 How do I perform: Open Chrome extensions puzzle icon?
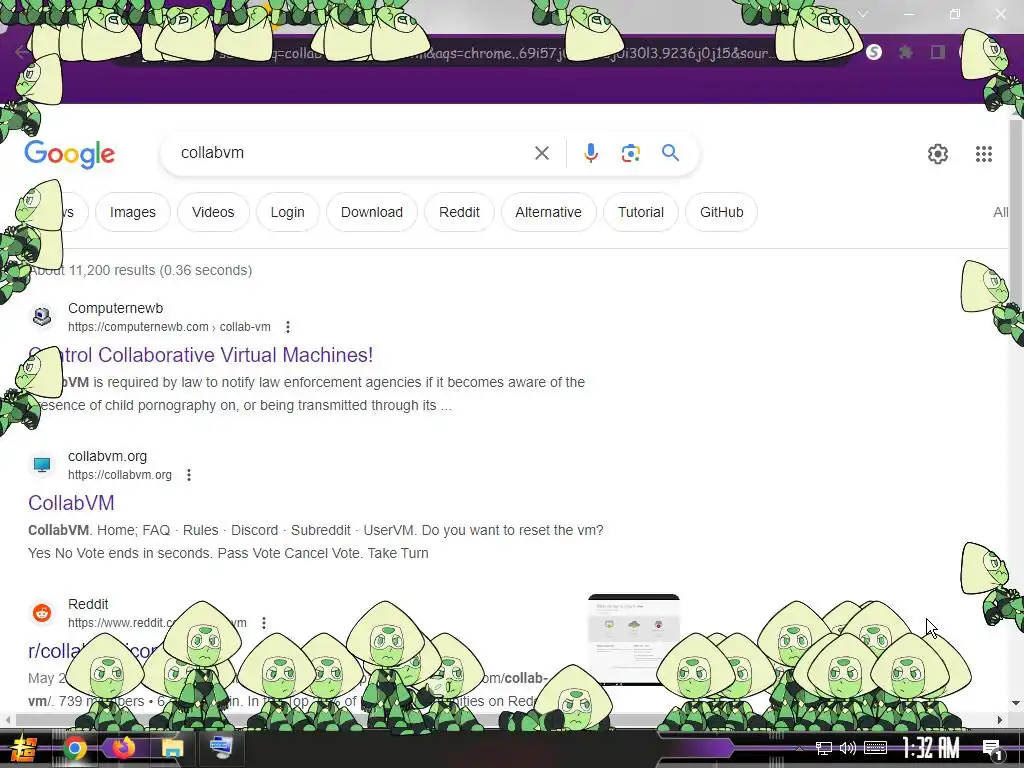905,52
